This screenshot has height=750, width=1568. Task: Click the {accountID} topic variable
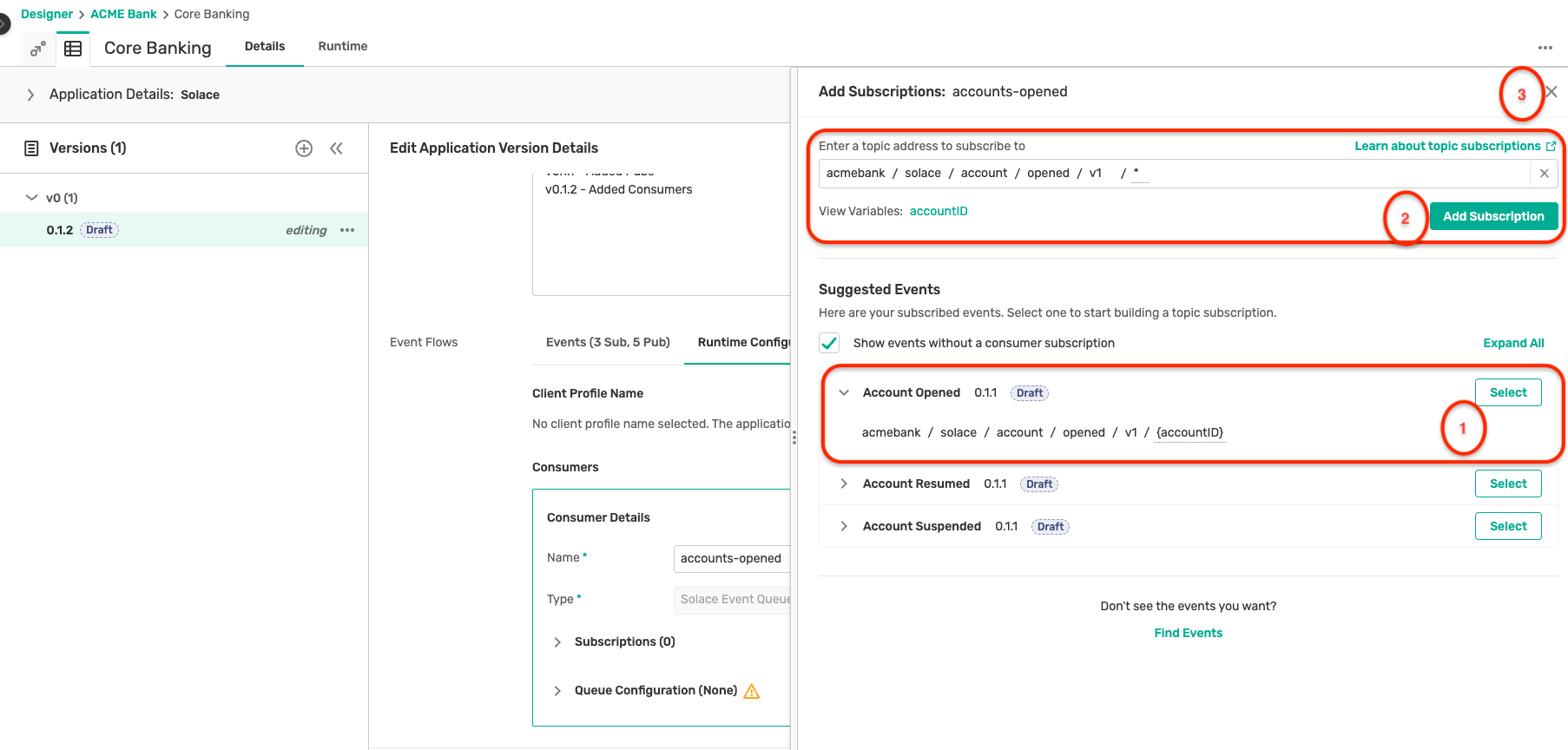pos(1189,432)
